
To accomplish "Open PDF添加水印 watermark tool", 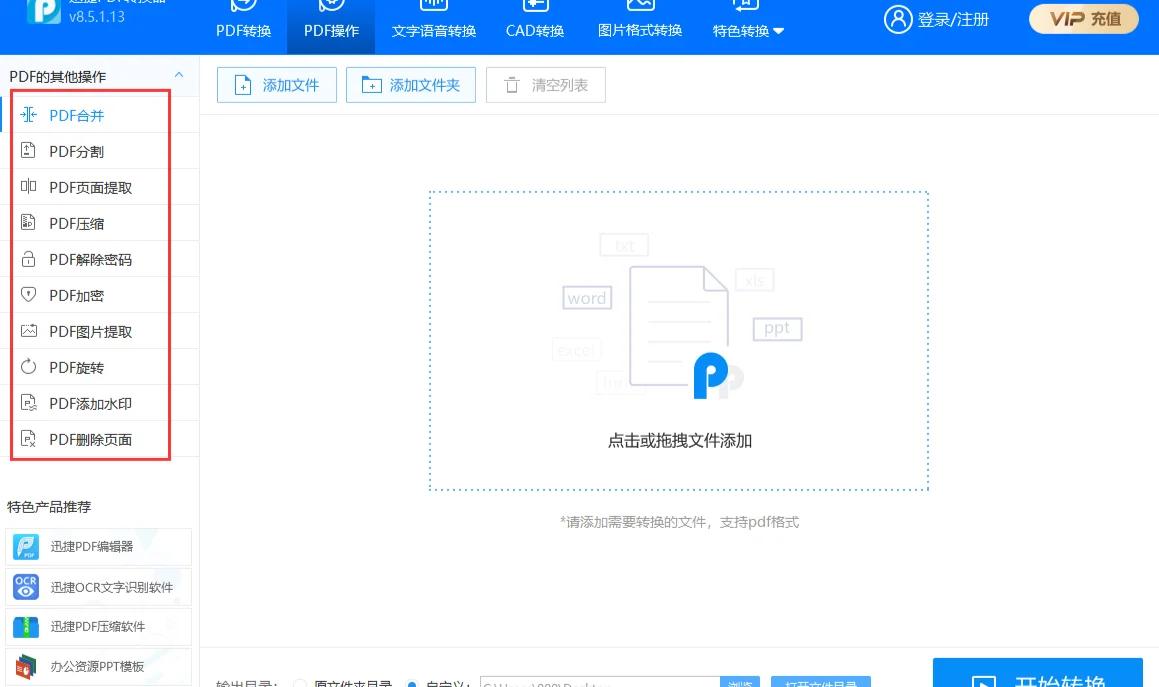I will [x=100, y=403].
